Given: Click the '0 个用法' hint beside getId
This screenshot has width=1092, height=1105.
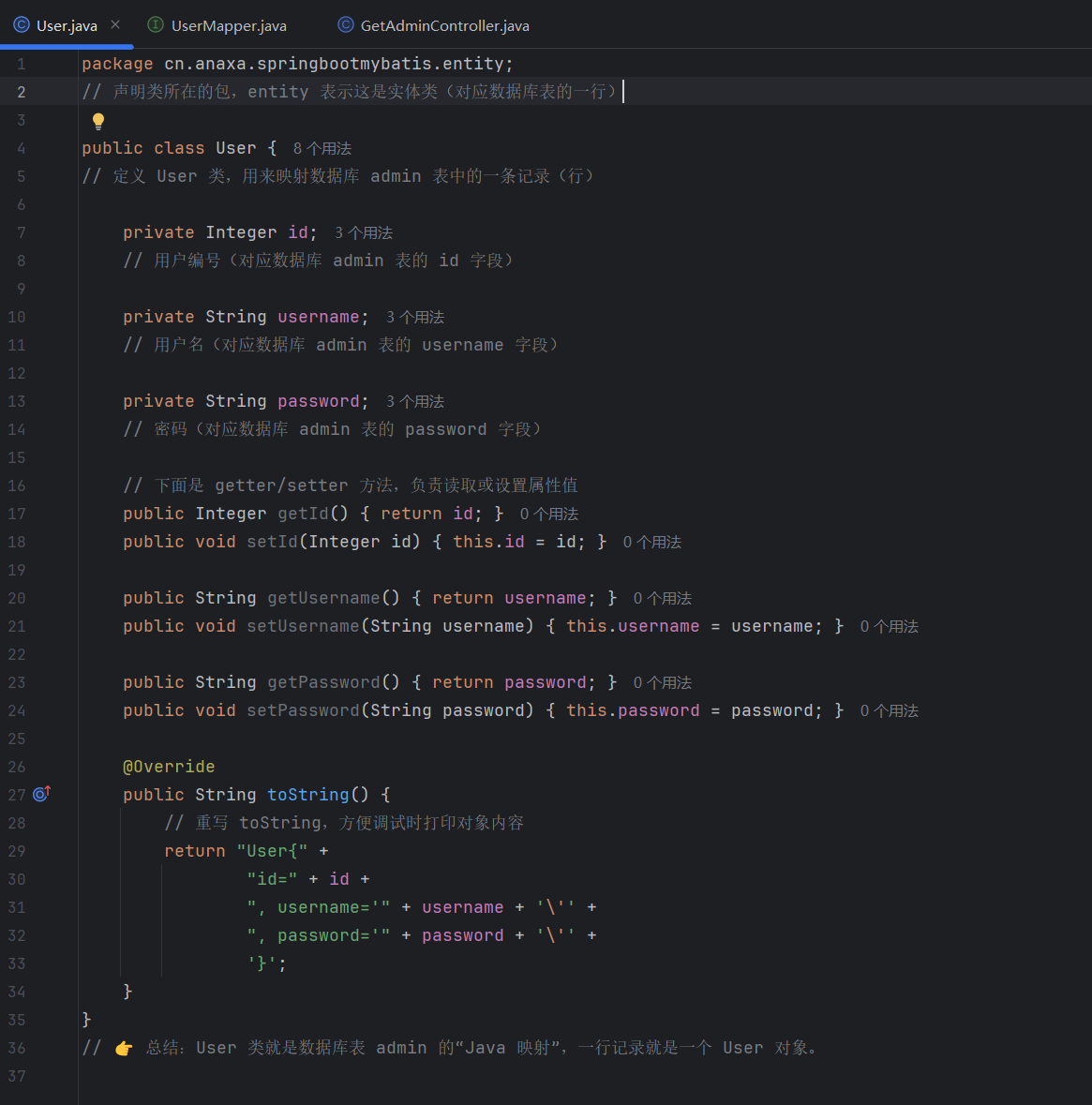Looking at the screenshot, I should pyautogui.click(x=549, y=514).
